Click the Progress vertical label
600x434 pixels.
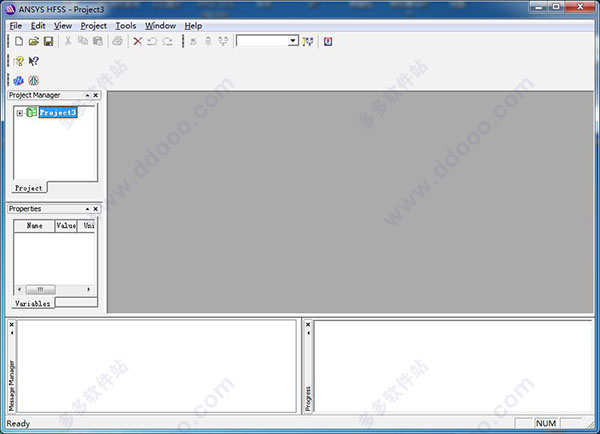(x=308, y=398)
